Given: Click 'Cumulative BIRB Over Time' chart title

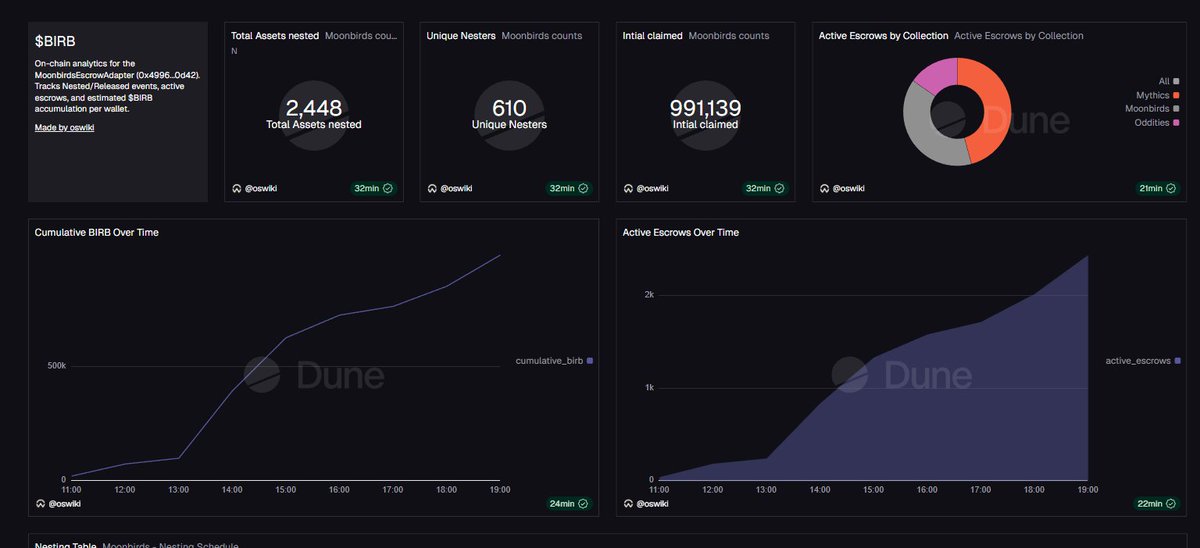Looking at the screenshot, I should 97,232.
